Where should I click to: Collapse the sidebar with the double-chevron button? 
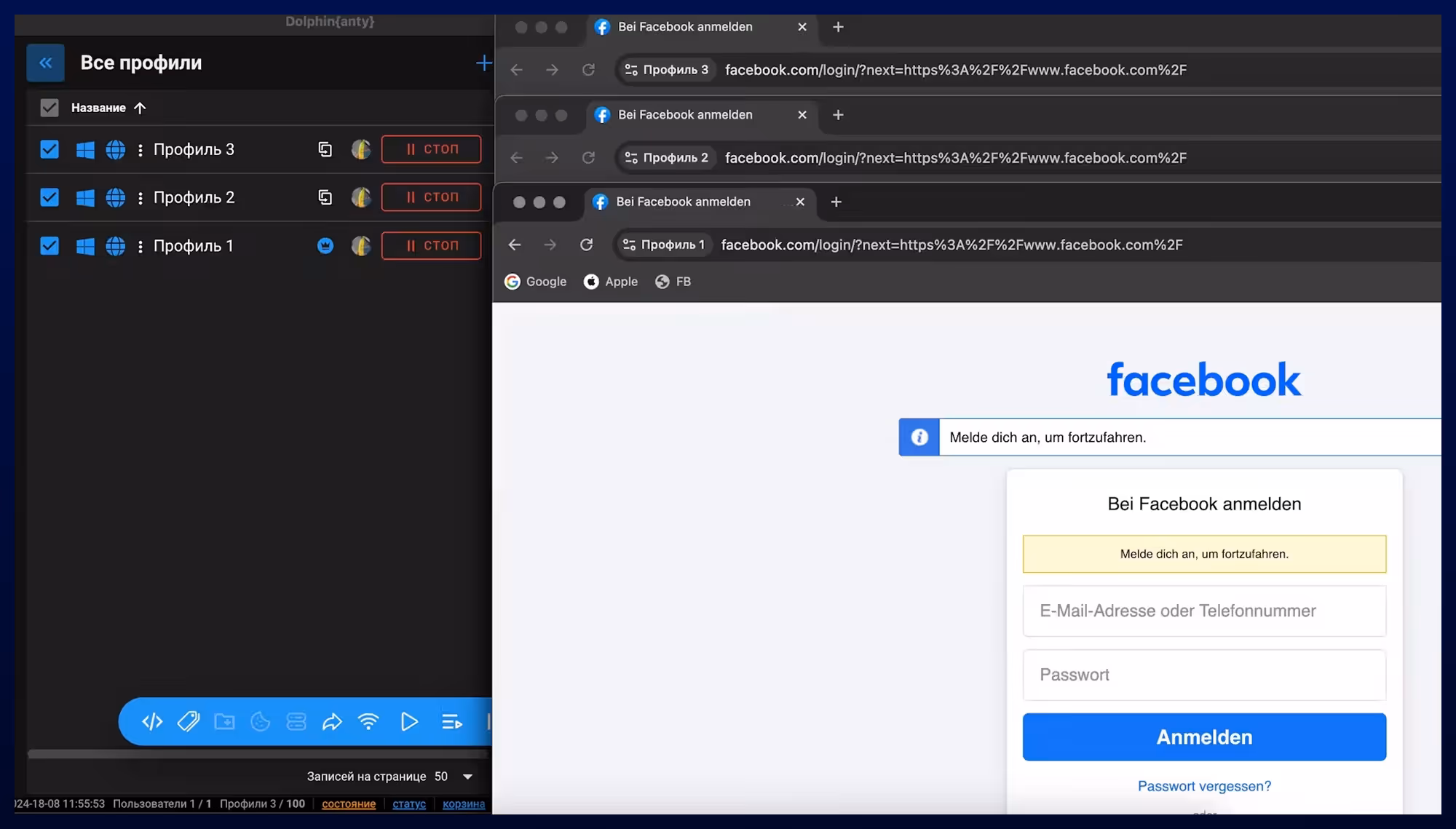click(45, 63)
